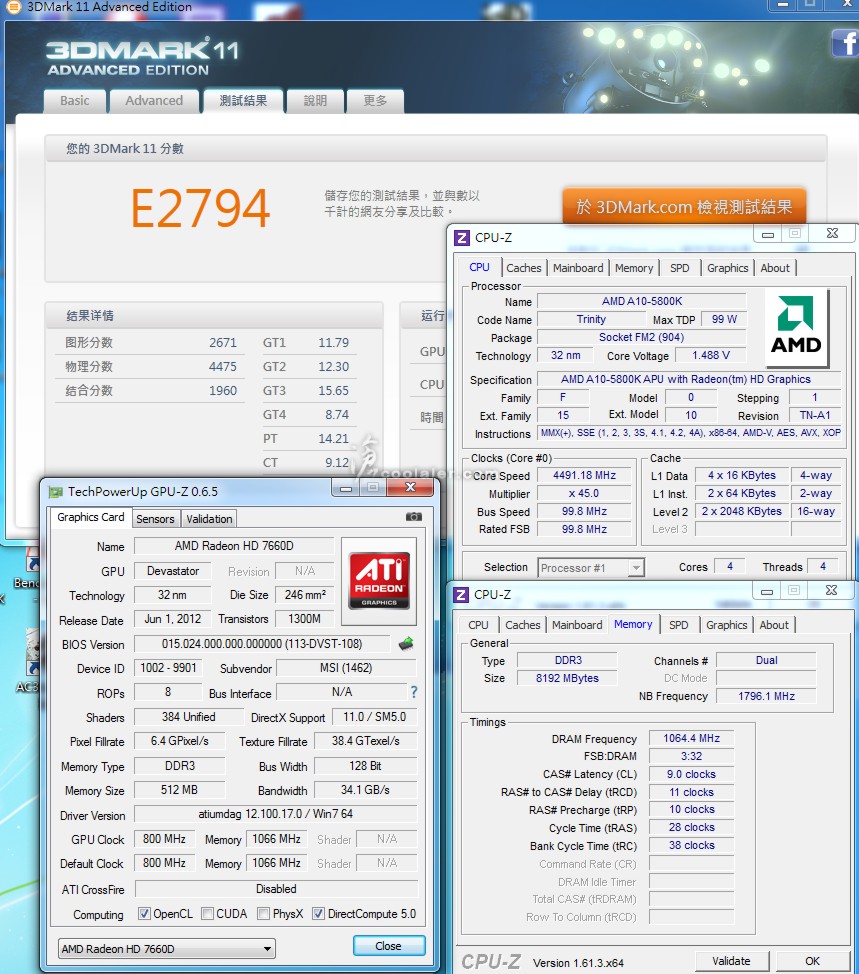859x974 pixels.
Task: Open the 更多 tab
Action: point(375,101)
